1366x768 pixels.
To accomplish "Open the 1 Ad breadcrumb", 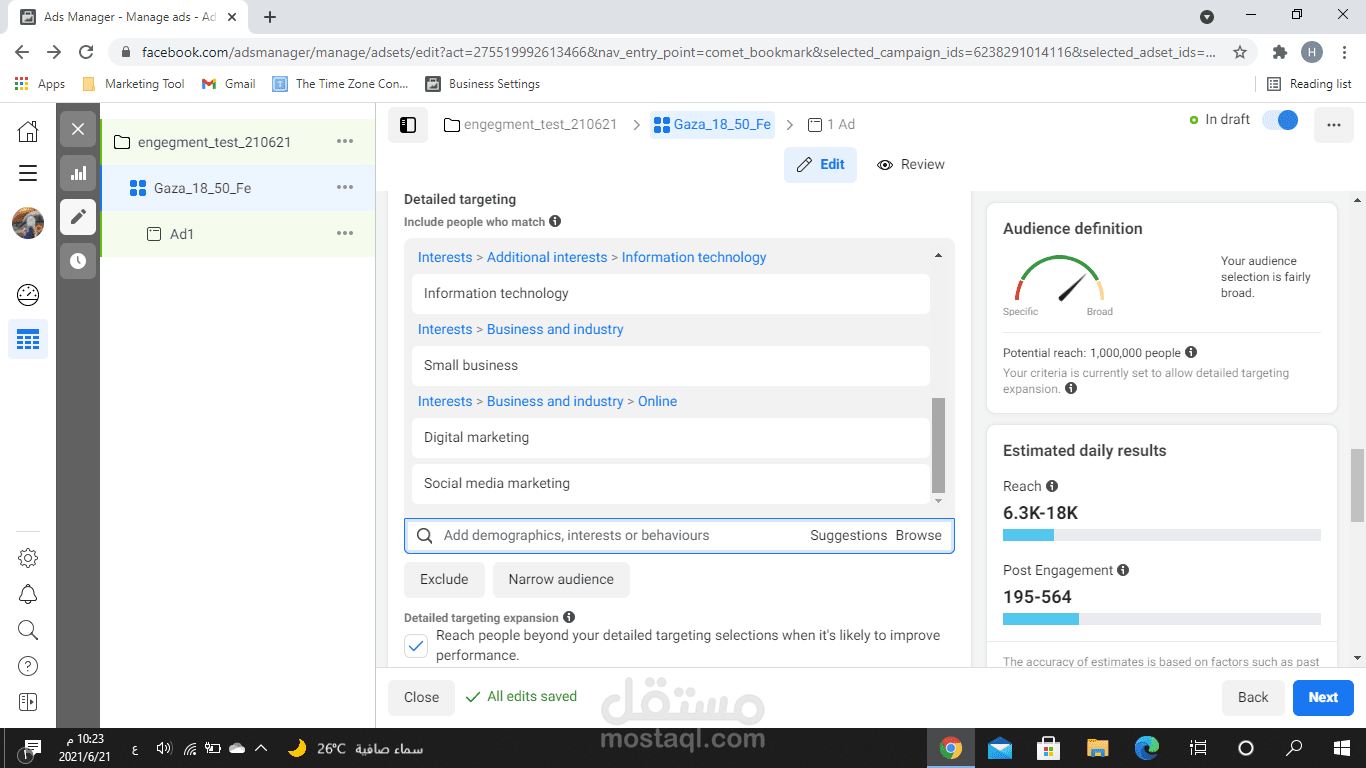I will (831, 125).
